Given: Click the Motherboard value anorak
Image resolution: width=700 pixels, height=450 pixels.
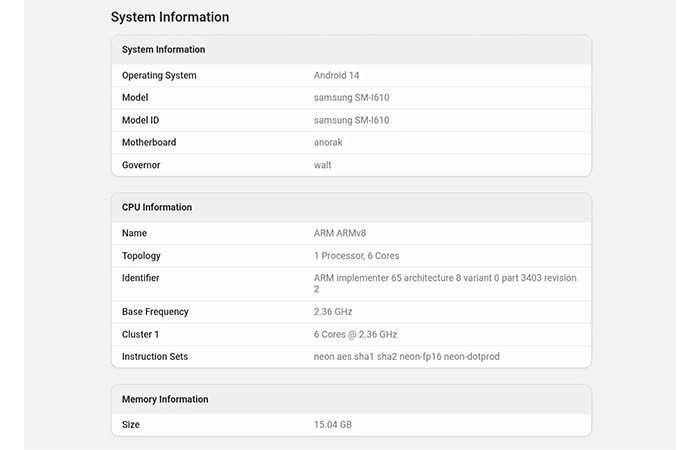Looking at the screenshot, I should pos(328,142).
